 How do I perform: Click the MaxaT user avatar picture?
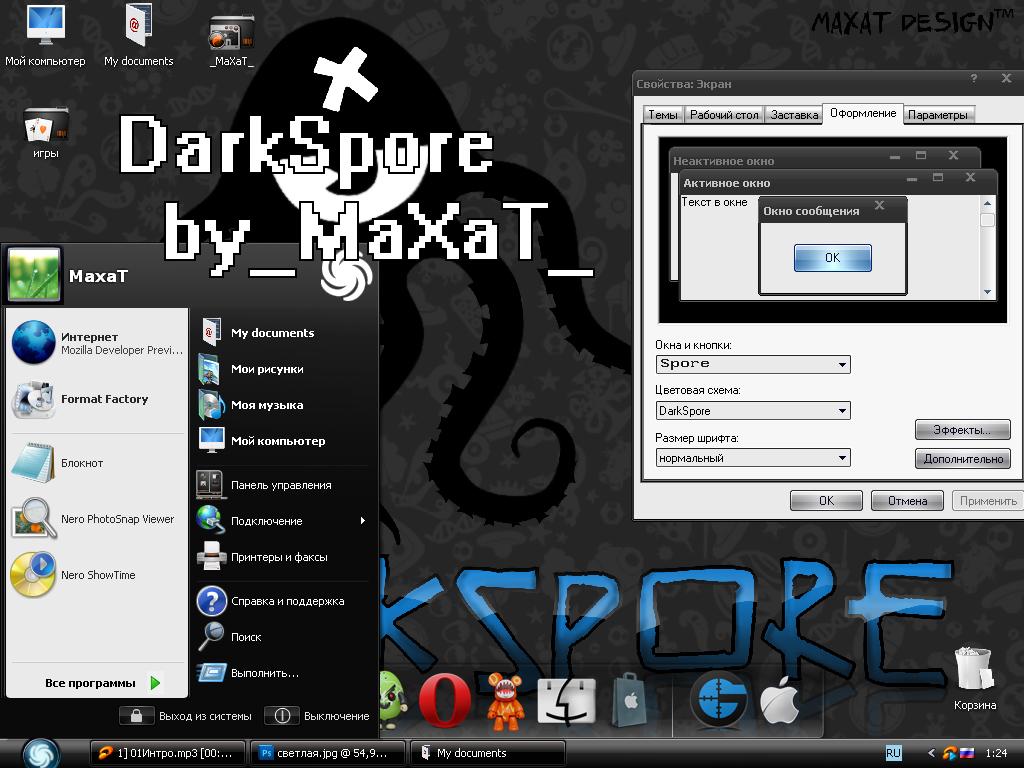[x=34, y=275]
